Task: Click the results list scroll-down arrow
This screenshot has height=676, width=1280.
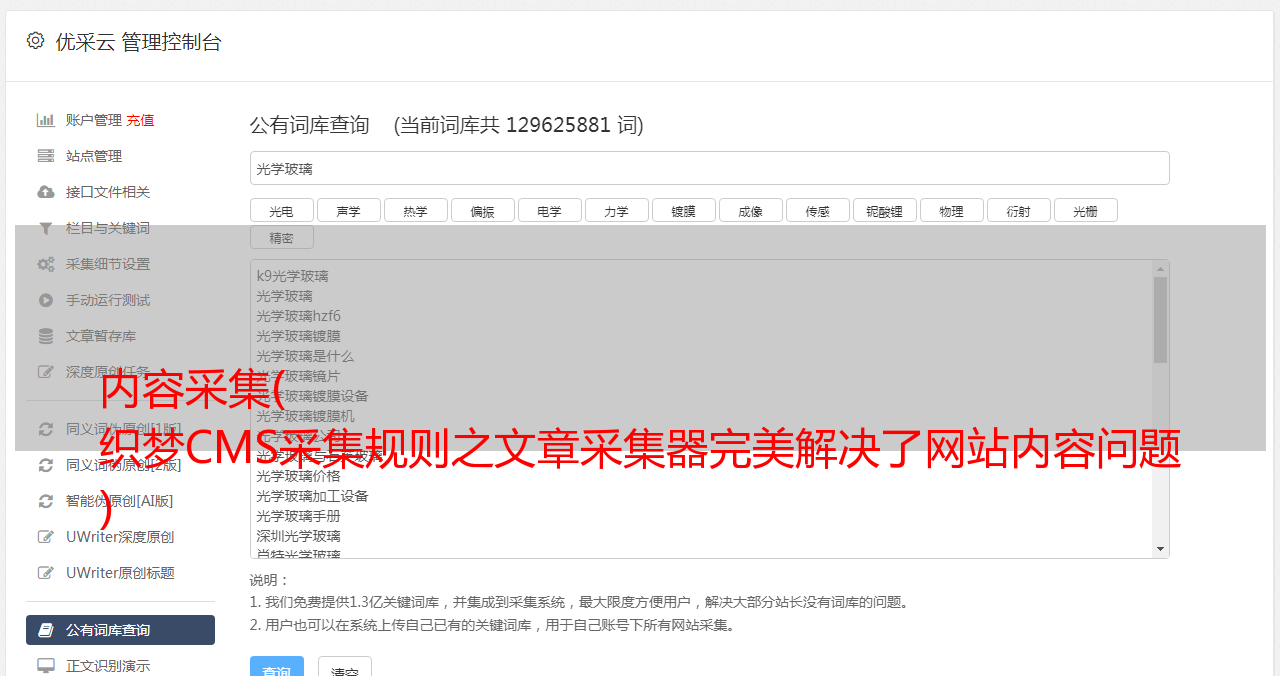Action: [x=1160, y=549]
